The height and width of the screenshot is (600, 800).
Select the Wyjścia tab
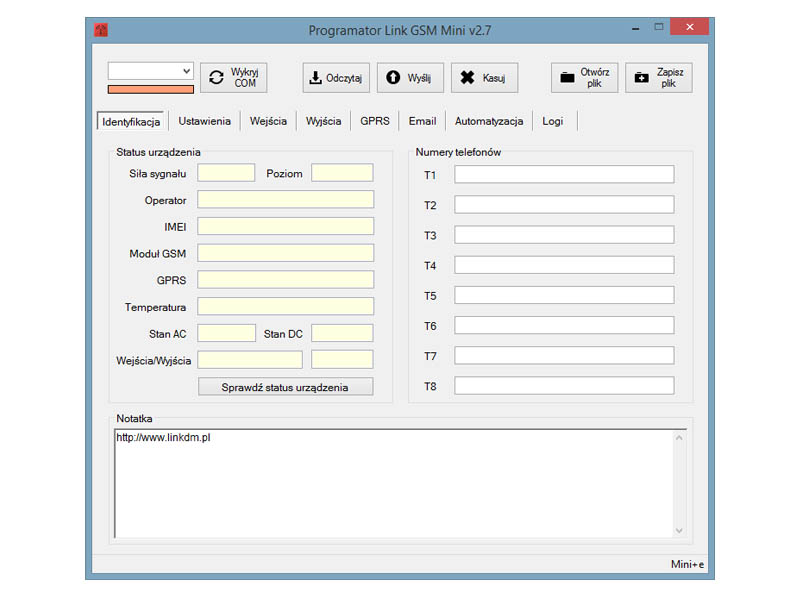pos(323,121)
